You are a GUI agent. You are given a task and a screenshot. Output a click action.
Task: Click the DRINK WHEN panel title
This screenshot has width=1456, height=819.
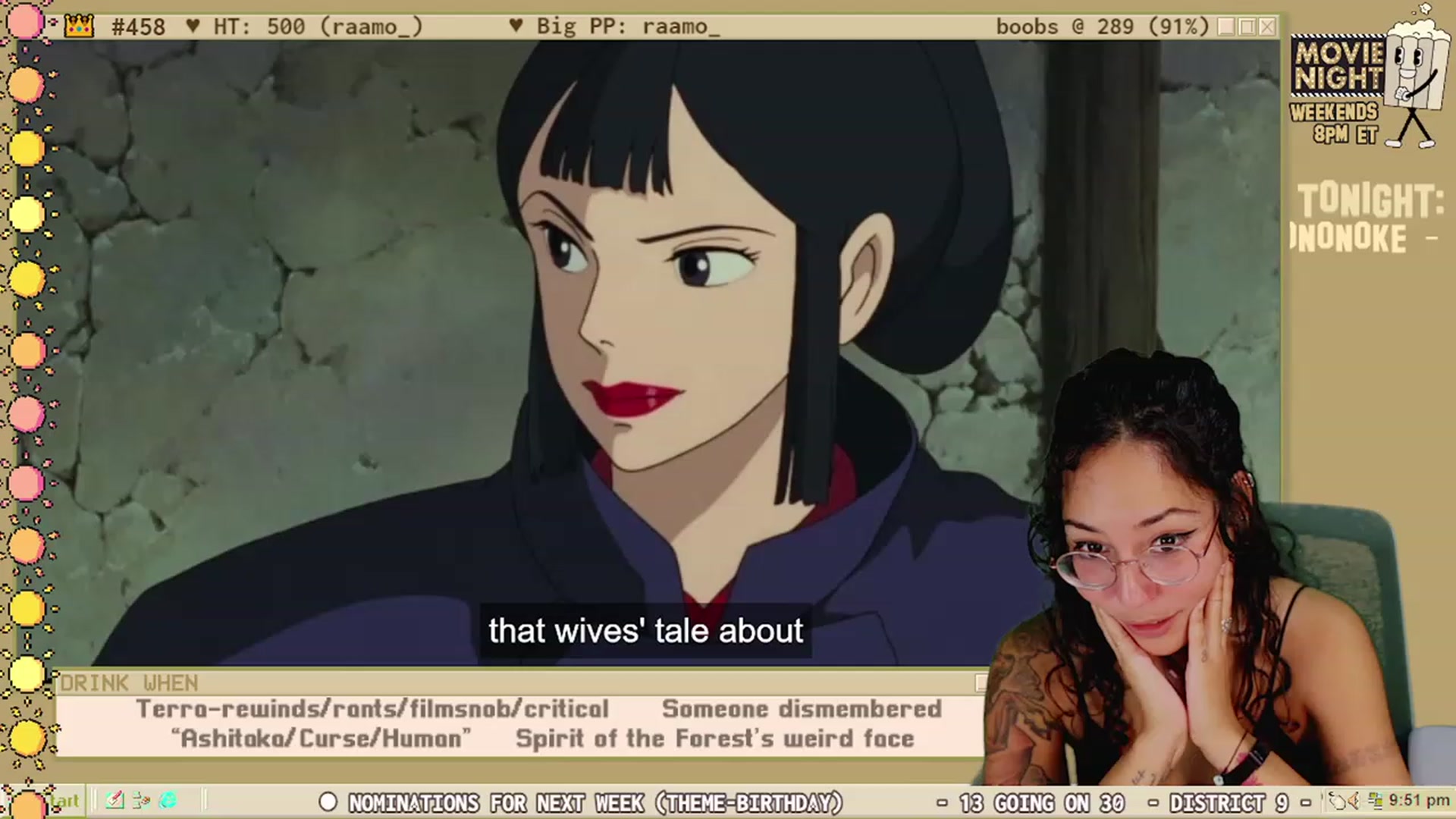tap(129, 683)
